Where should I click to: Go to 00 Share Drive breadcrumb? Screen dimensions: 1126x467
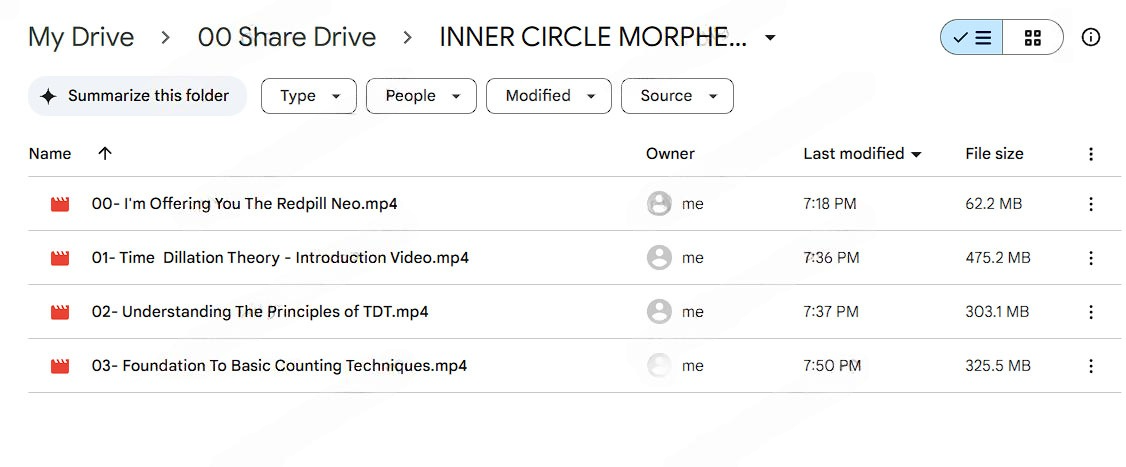[x=287, y=38]
